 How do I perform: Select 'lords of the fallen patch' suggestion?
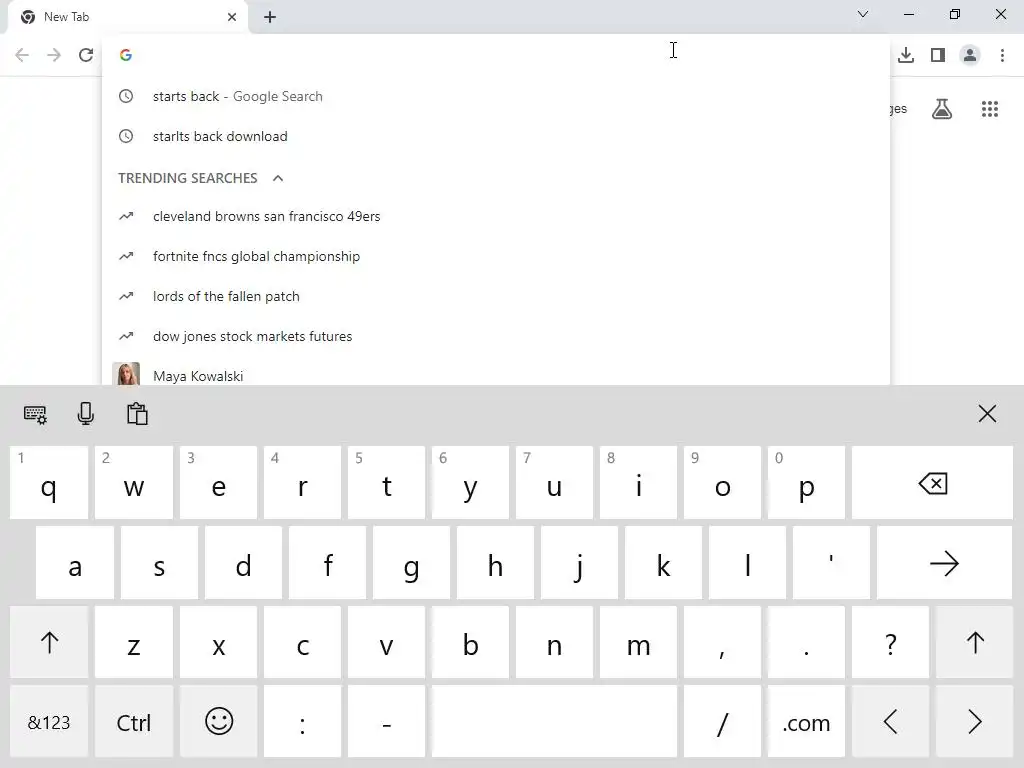click(496, 296)
